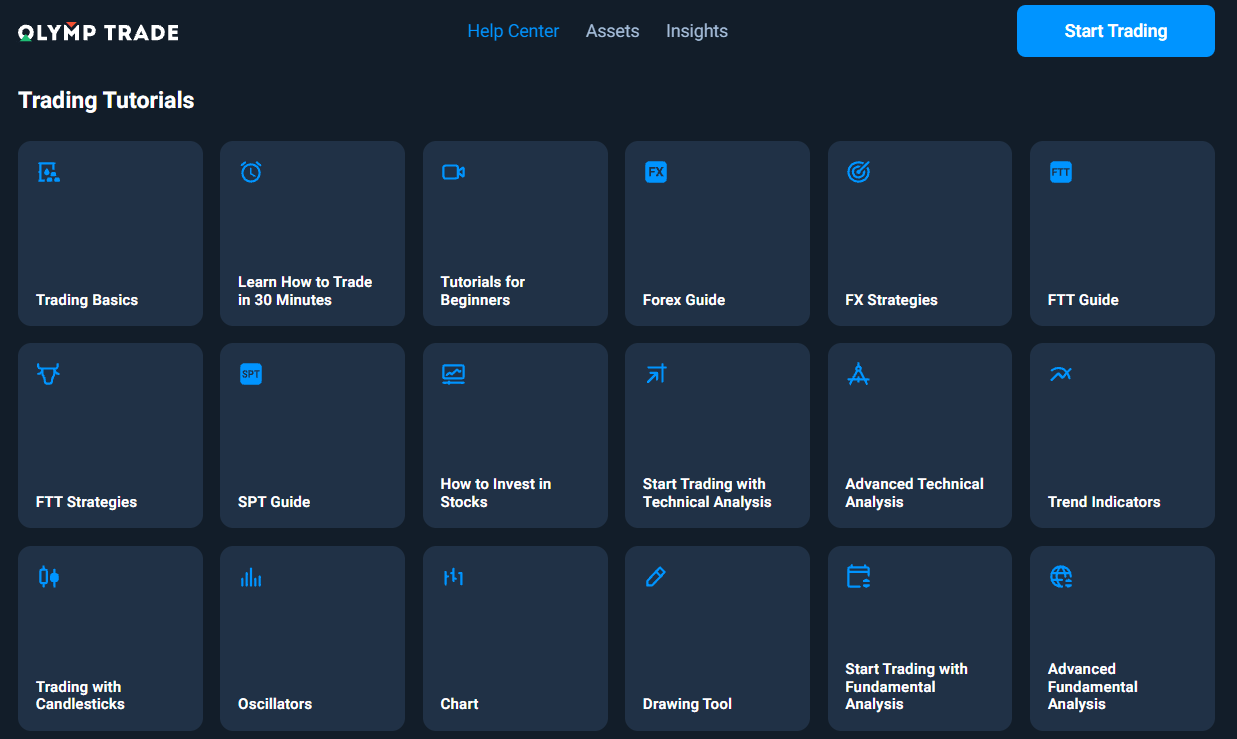
Task: Open the Trading Basics tutorial link
Action: tap(110, 234)
